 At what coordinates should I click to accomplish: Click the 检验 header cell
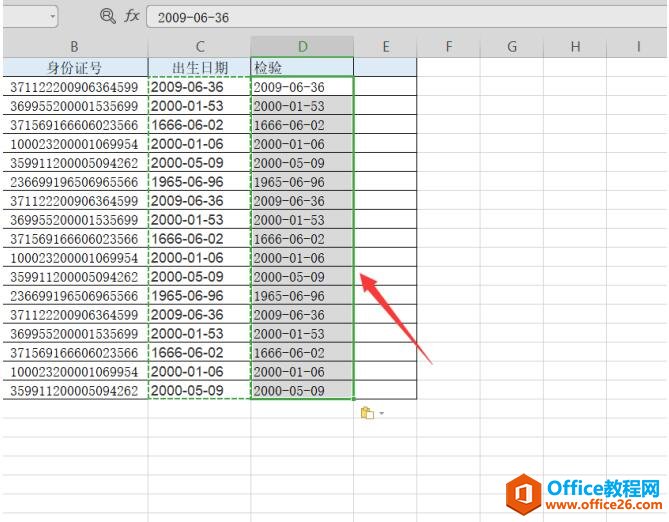(x=303, y=67)
